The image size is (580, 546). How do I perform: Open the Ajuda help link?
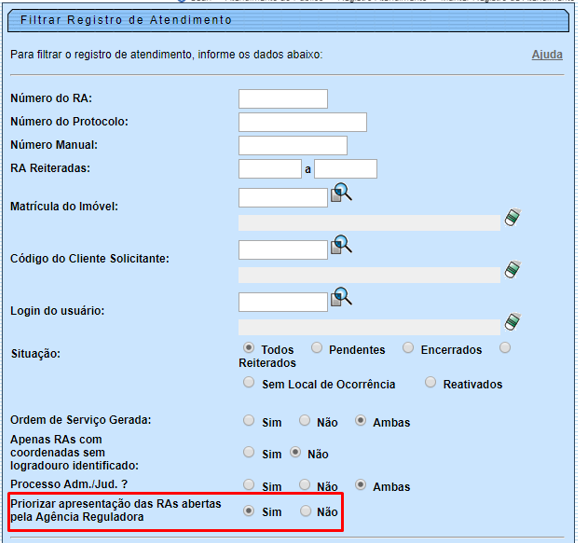click(x=547, y=55)
